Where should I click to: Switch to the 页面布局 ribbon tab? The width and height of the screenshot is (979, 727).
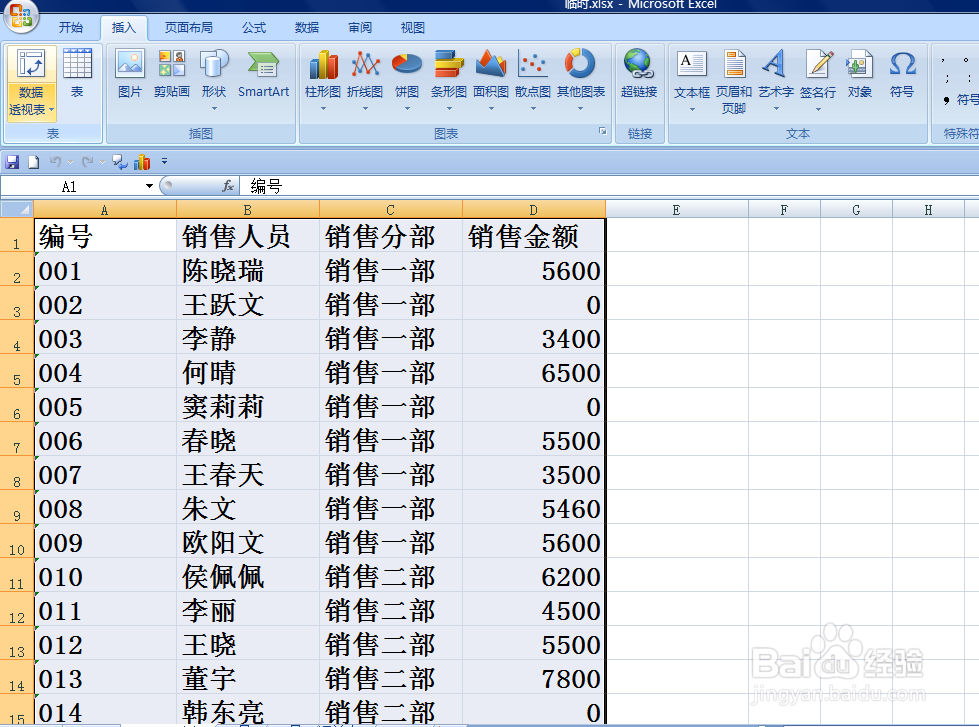pos(189,27)
